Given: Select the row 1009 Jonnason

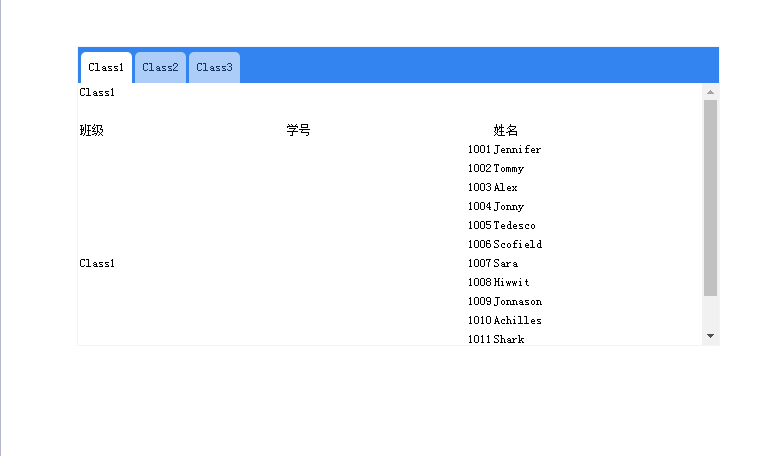Looking at the screenshot, I should 505,301.
